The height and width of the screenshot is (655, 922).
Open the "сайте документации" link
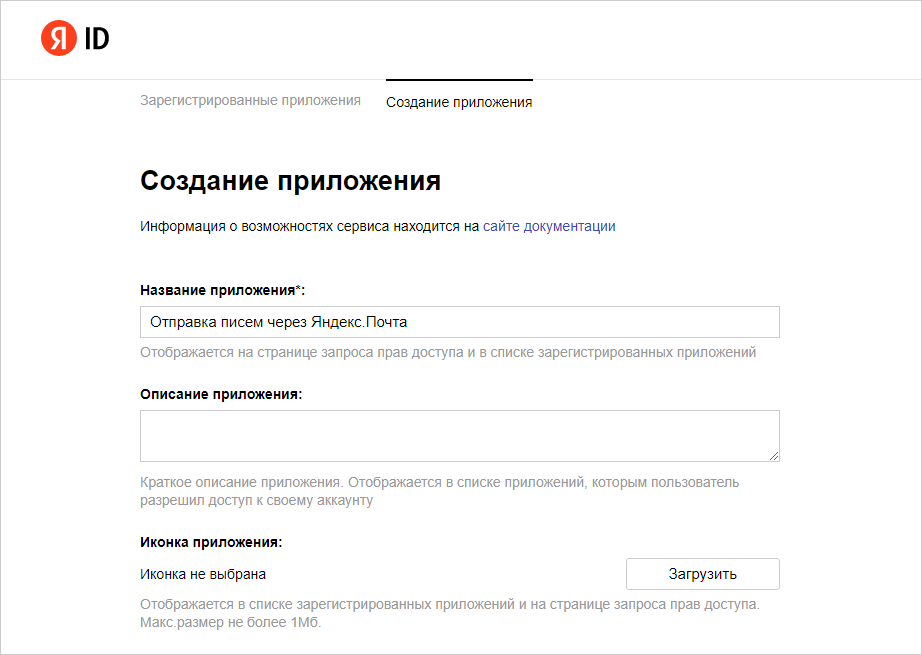point(549,226)
